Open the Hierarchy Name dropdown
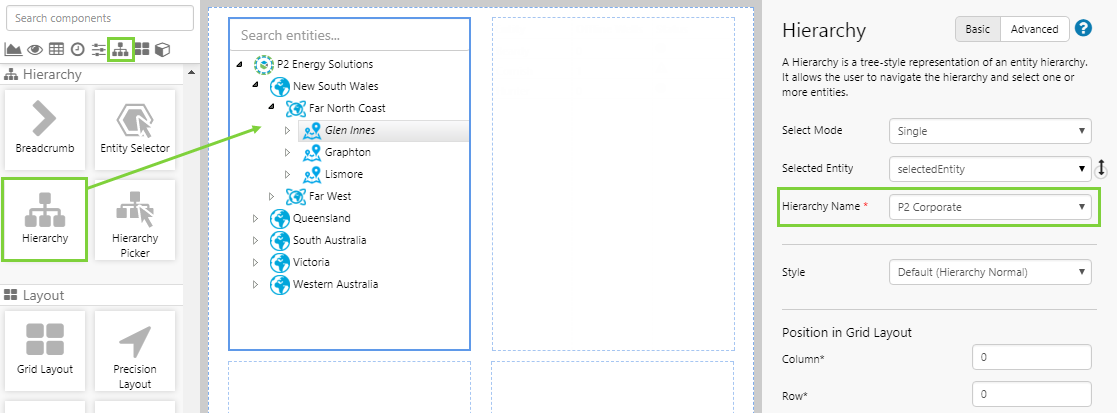The height and width of the screenshot is (413, 1117). coord(990,207)
